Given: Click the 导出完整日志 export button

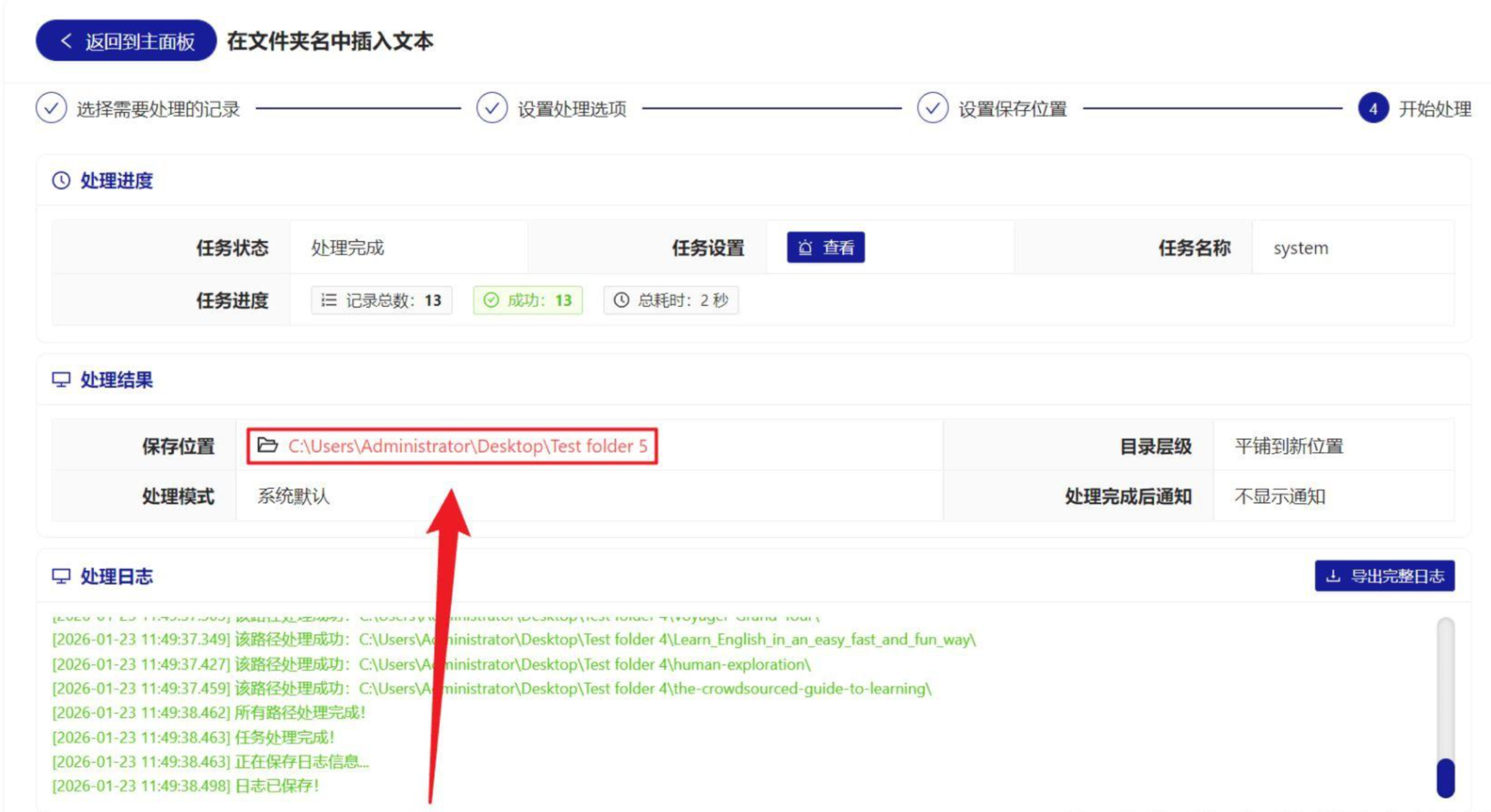Looking at the screenshot, I should click(x=1384, y=576).
